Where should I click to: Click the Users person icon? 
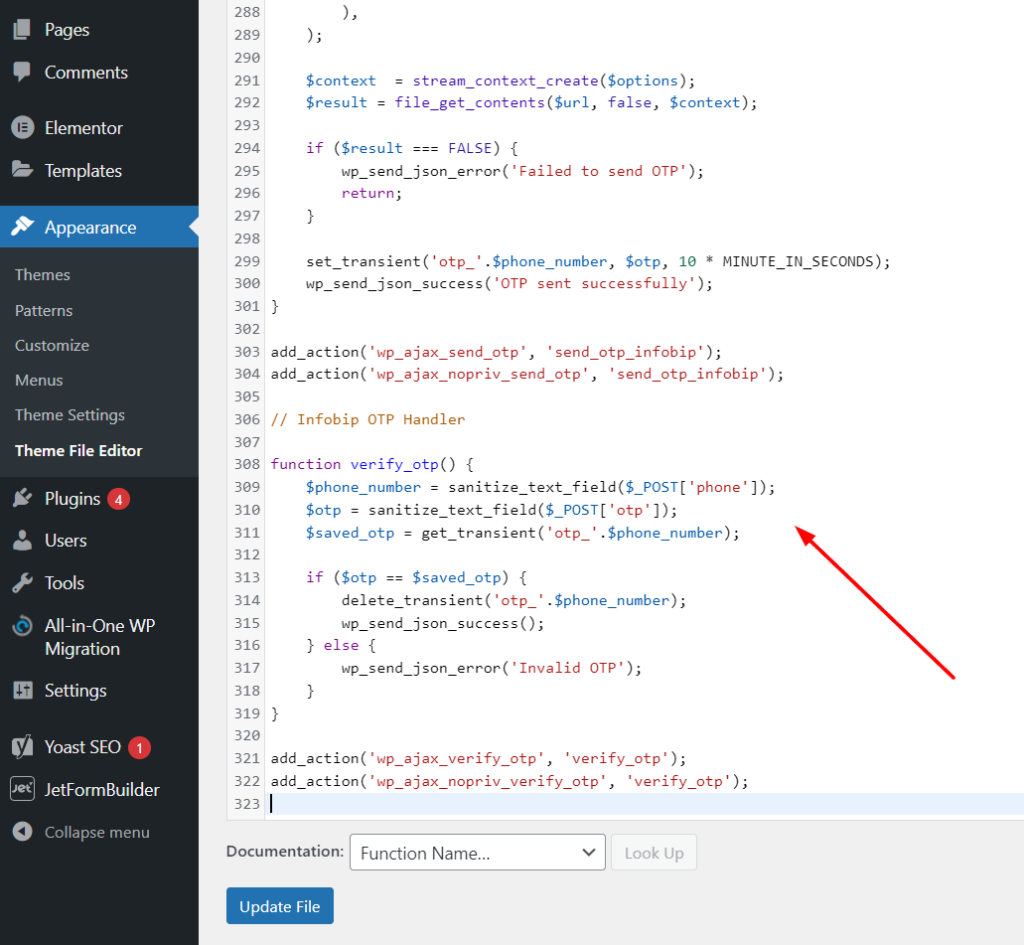click(x=22, y=541)
